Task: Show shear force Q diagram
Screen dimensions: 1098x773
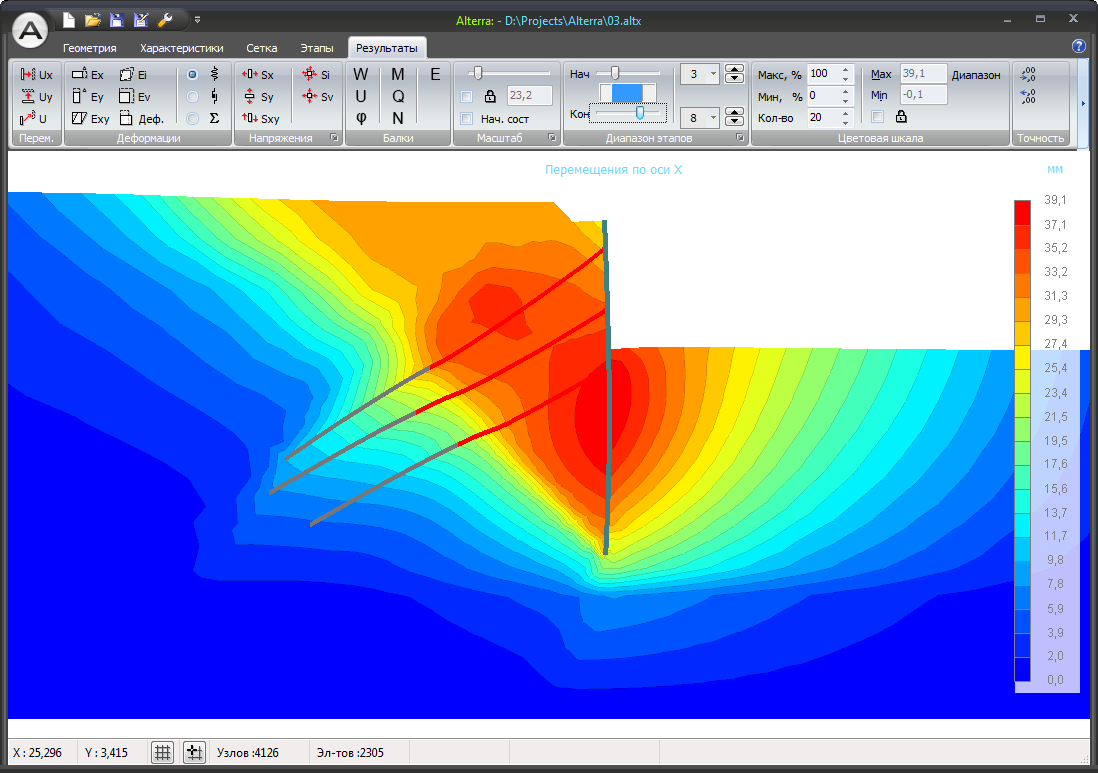Action: point(398,97)
